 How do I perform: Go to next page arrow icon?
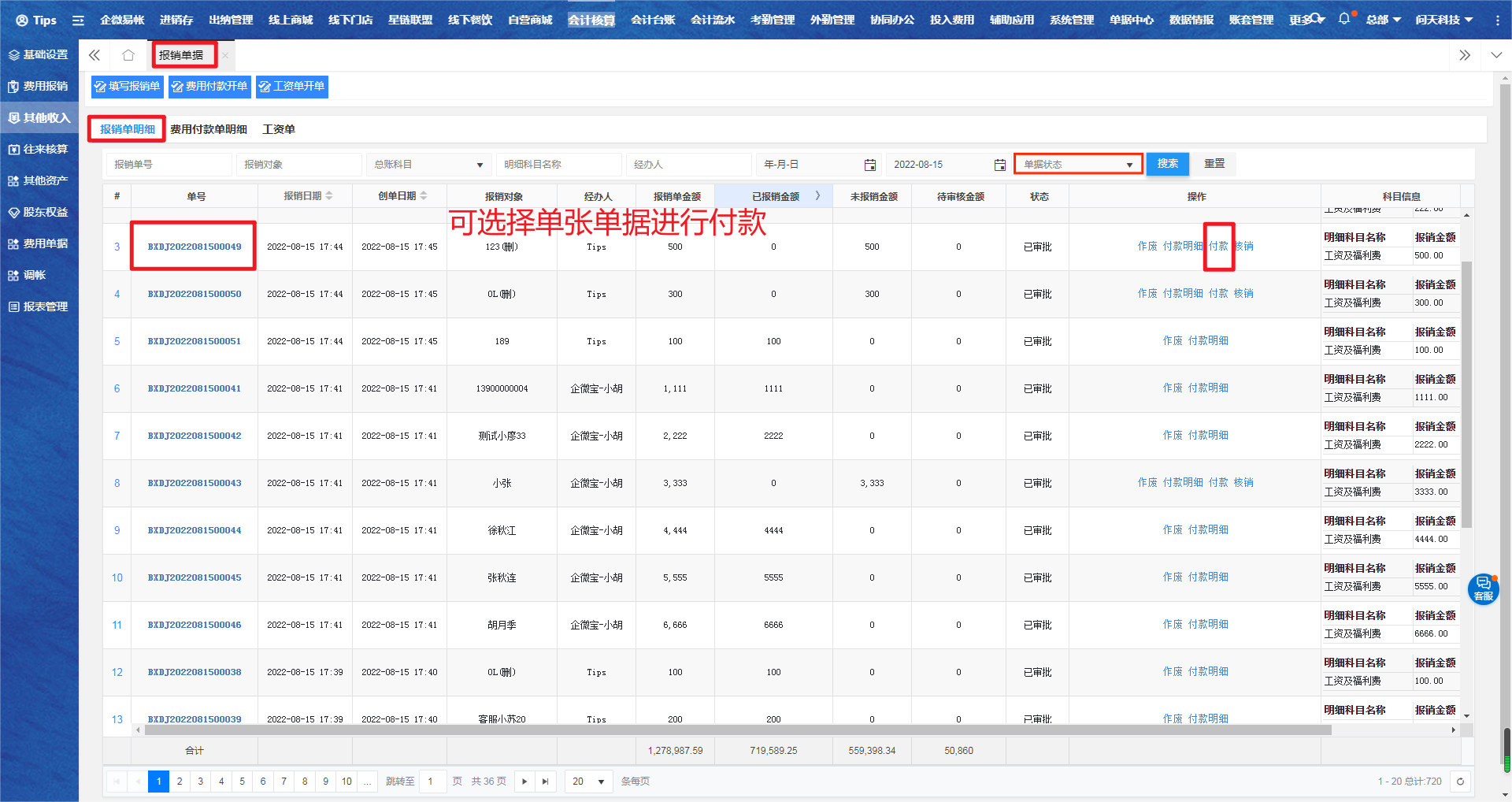524,782
